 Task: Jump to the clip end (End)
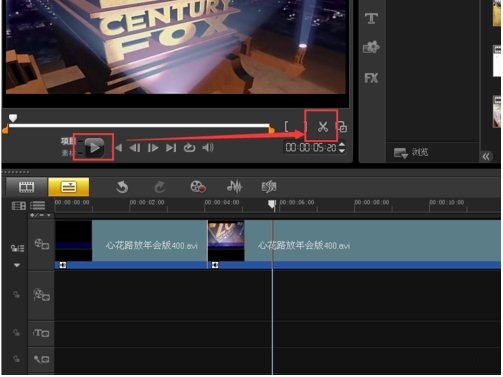point(171,148)
